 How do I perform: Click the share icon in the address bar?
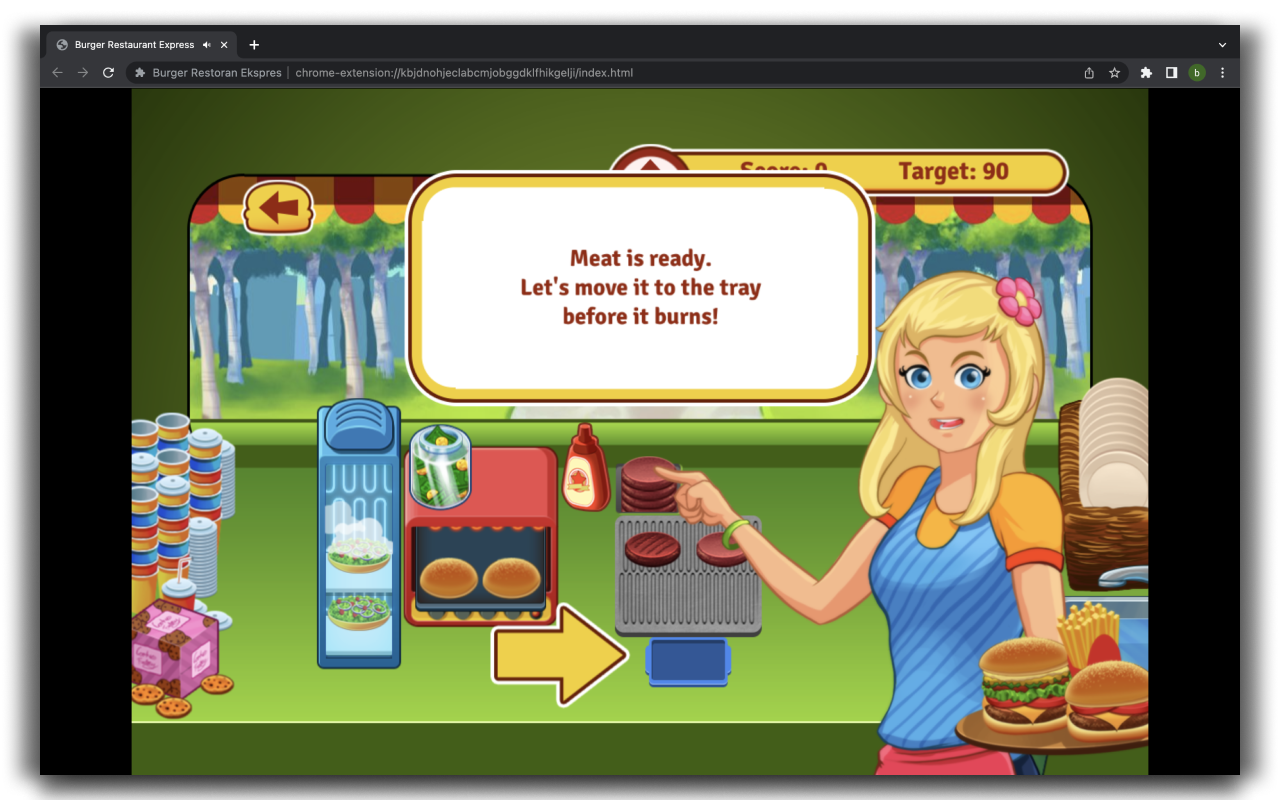(1088, 72)
